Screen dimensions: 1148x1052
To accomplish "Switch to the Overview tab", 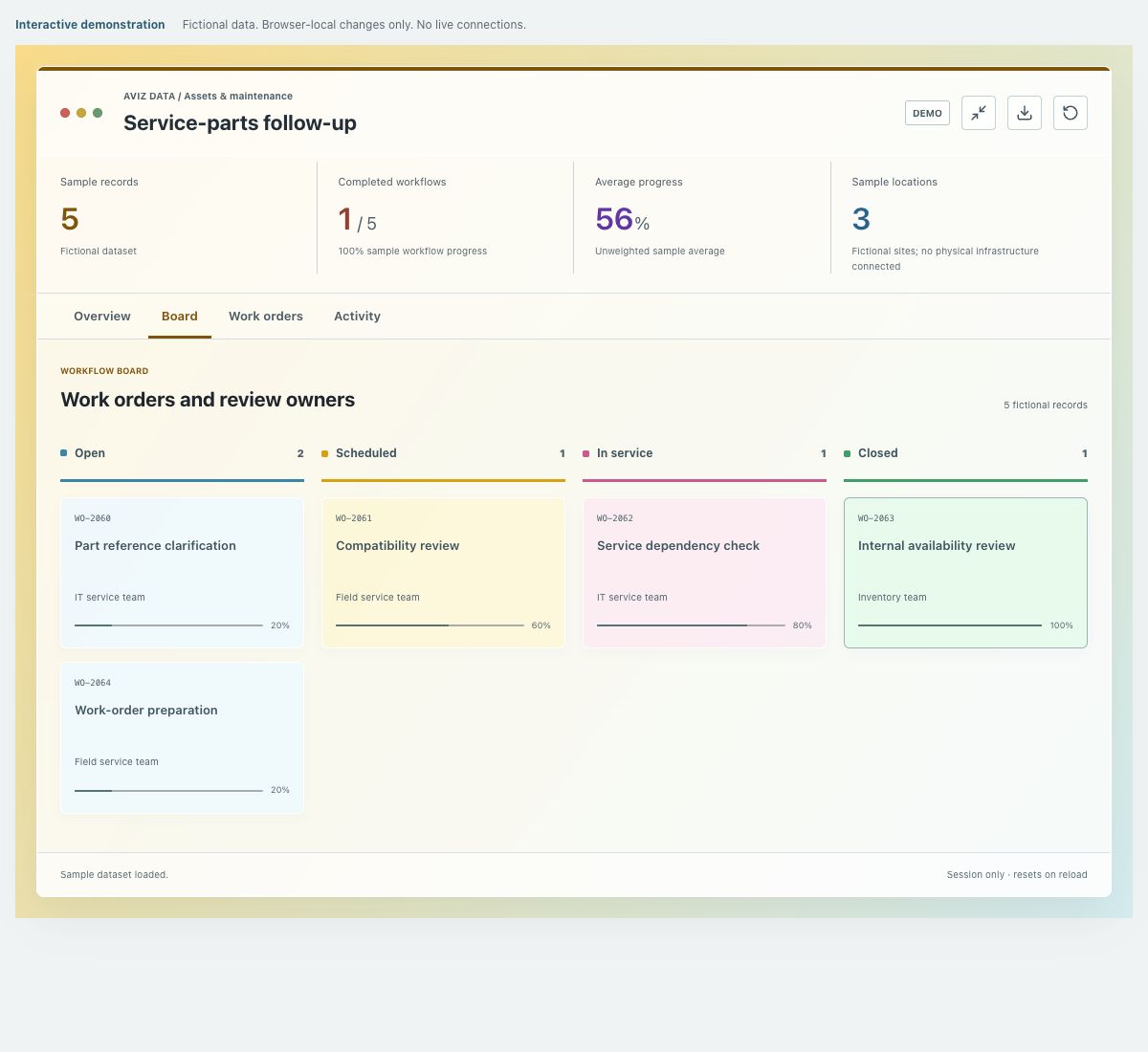I will pos(102,317).
